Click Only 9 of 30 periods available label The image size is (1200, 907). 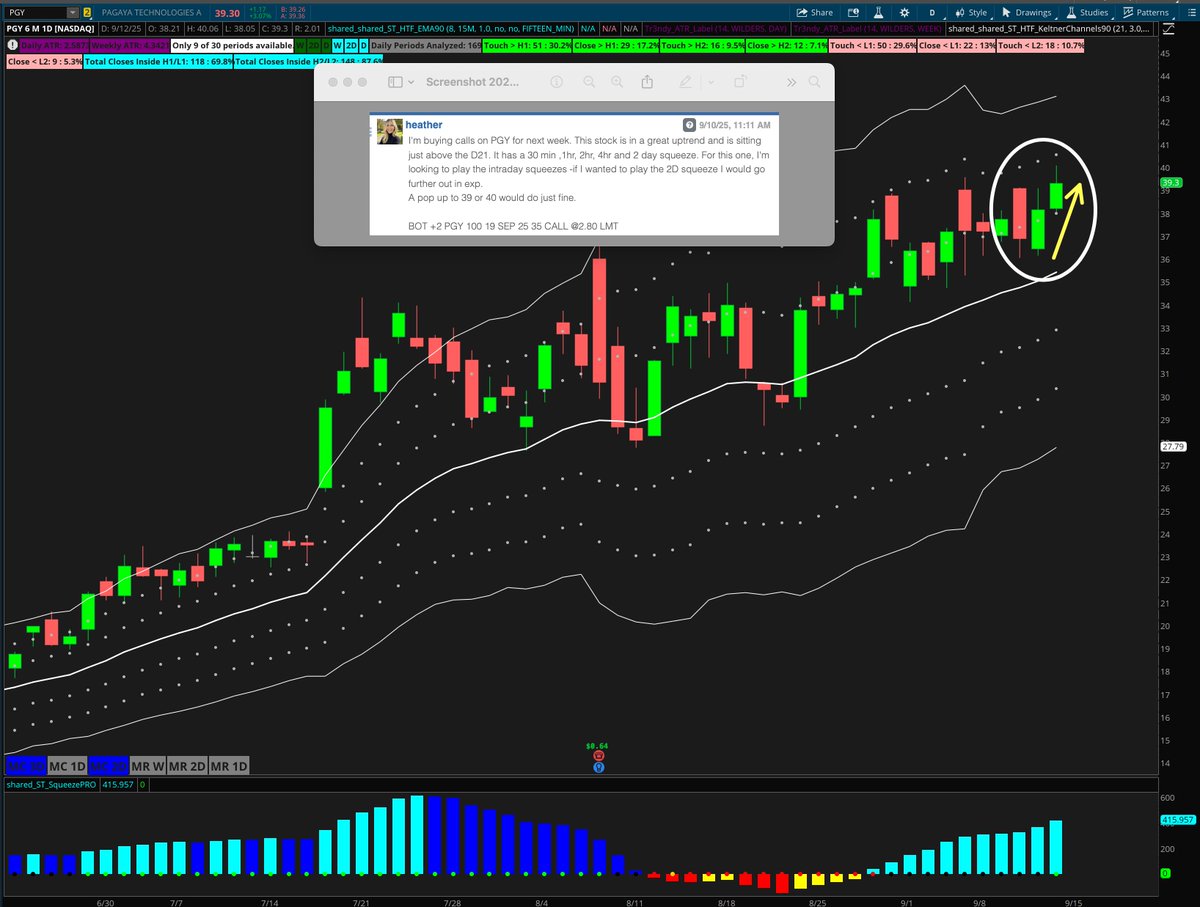pos(230,46)
